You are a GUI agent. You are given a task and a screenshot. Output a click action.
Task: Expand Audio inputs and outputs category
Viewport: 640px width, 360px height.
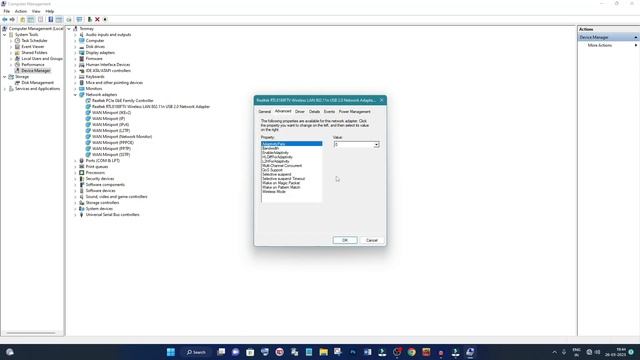click(76, 35)
